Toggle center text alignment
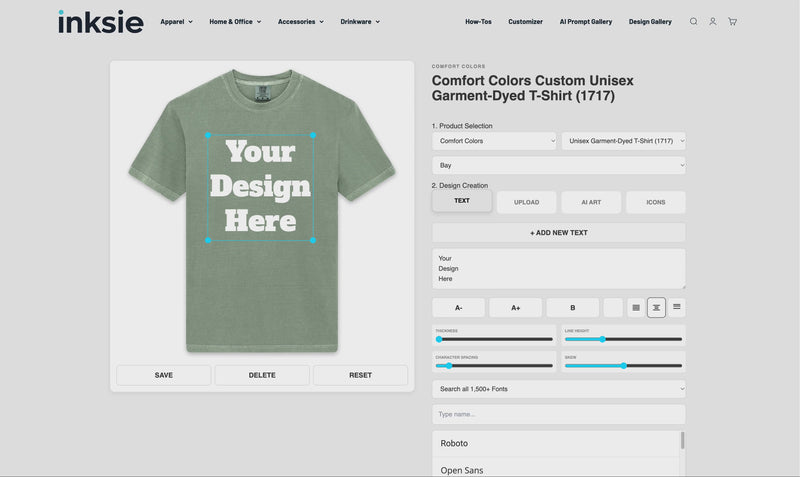Screen dimensions: 800x477 point(656,308)
